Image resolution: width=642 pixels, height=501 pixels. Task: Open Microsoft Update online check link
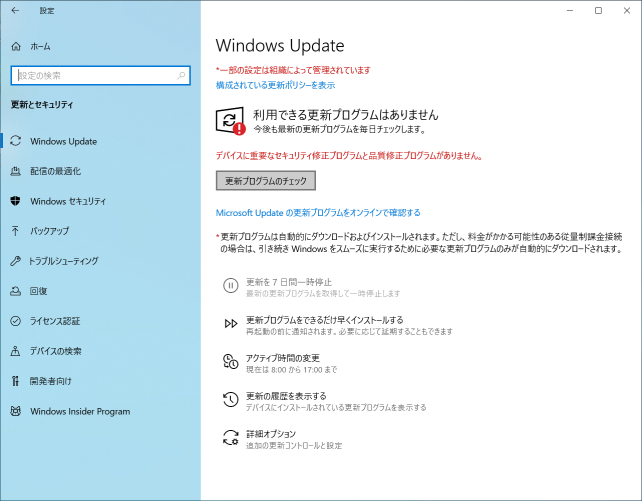318,213
